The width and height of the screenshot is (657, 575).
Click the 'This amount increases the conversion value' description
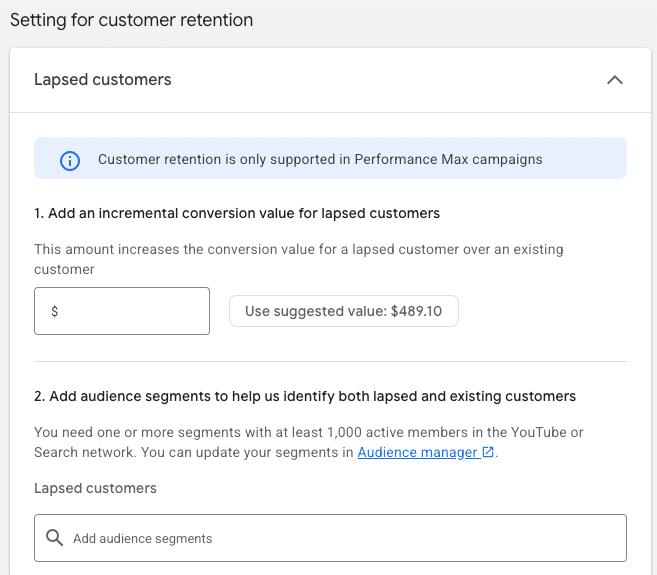coord(299,259)
